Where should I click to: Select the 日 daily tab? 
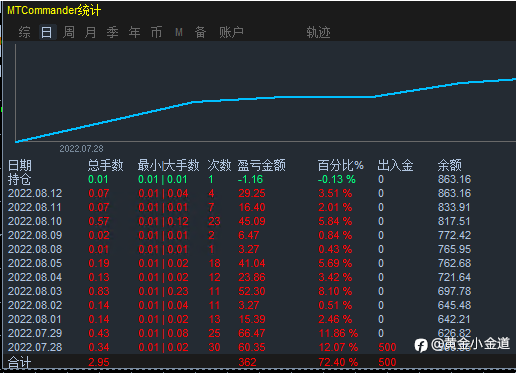click(47, 32)
